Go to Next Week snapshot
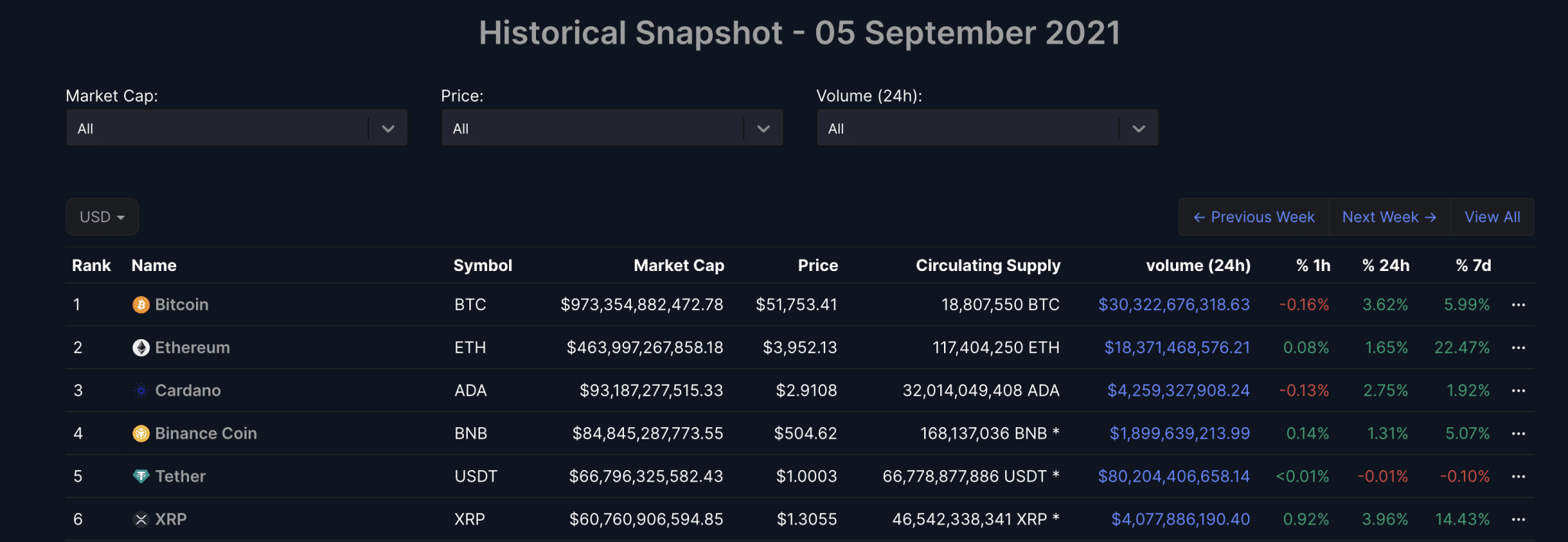 pos(1389,217)
